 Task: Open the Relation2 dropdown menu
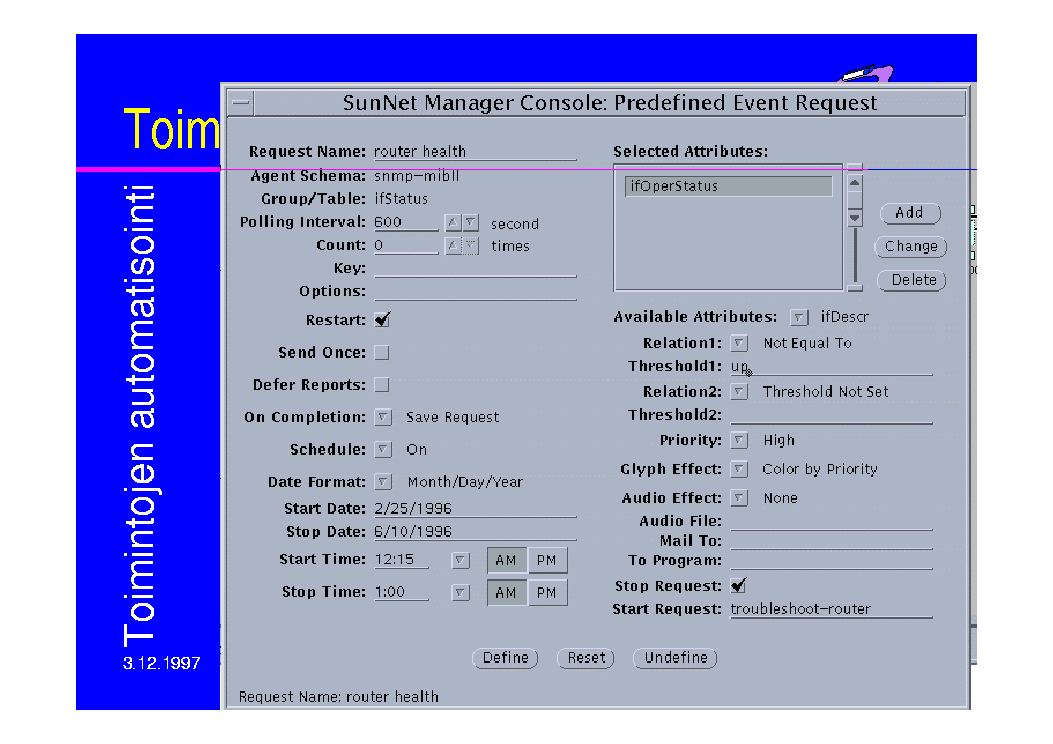[739, 391]
